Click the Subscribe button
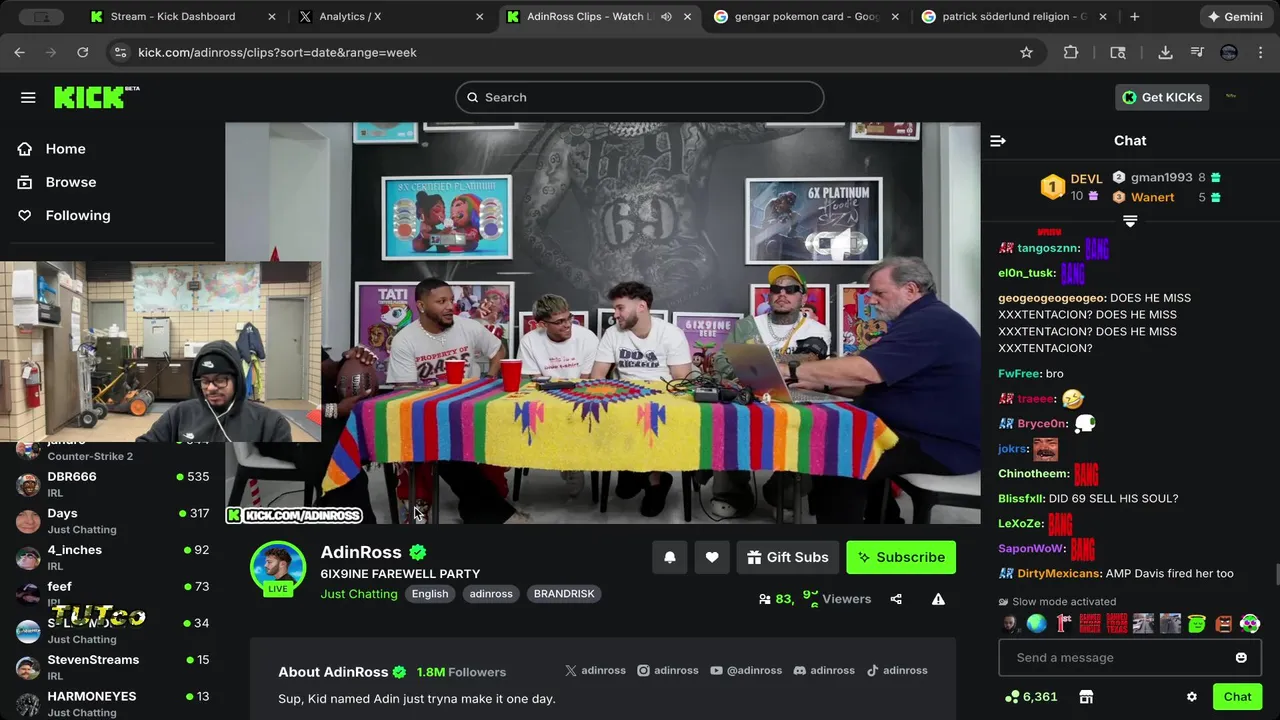Viewport: 1280px width, 720px height. [x=901, y=557]
